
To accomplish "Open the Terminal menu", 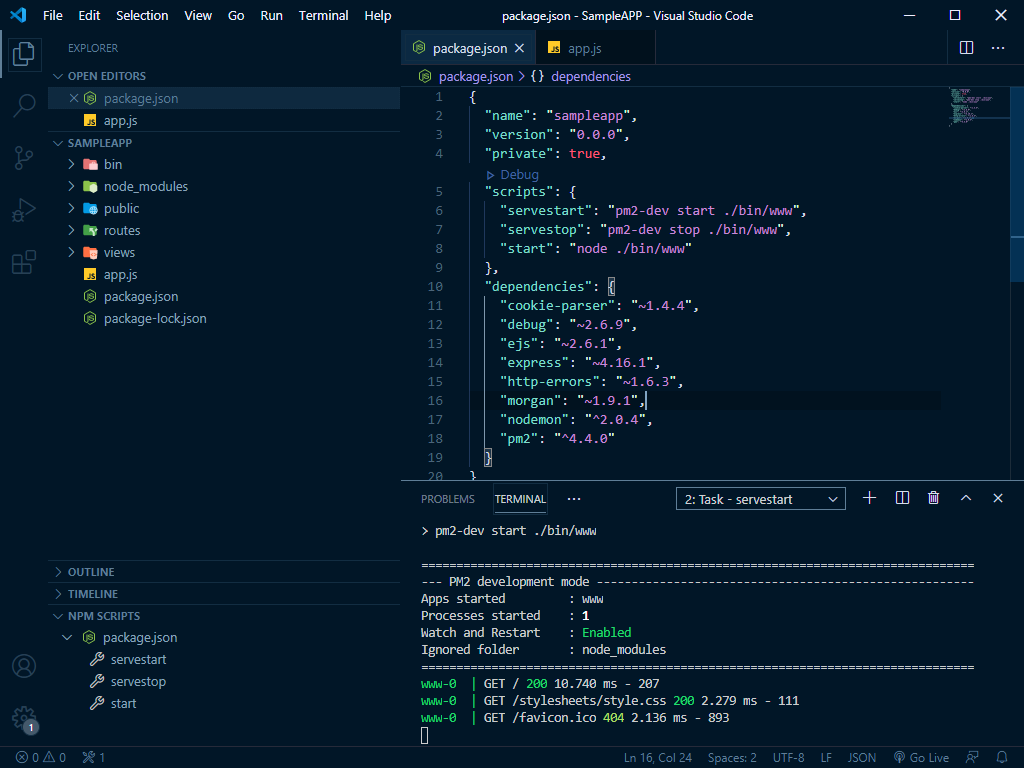I will point(323,16).
